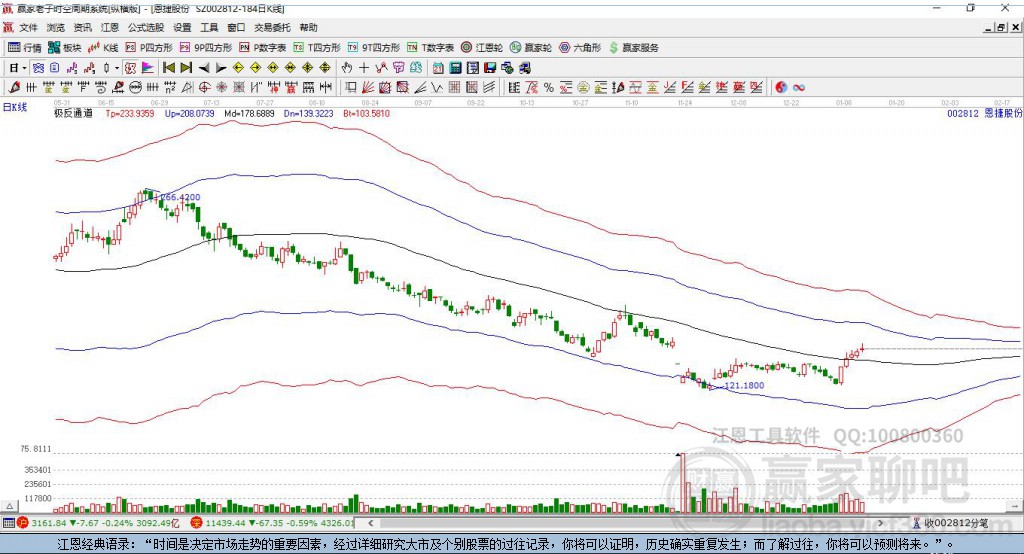Viewport: 1024px width, 554px height.
Task: Open the calculator icon
Action: click(x=455, y=68)
